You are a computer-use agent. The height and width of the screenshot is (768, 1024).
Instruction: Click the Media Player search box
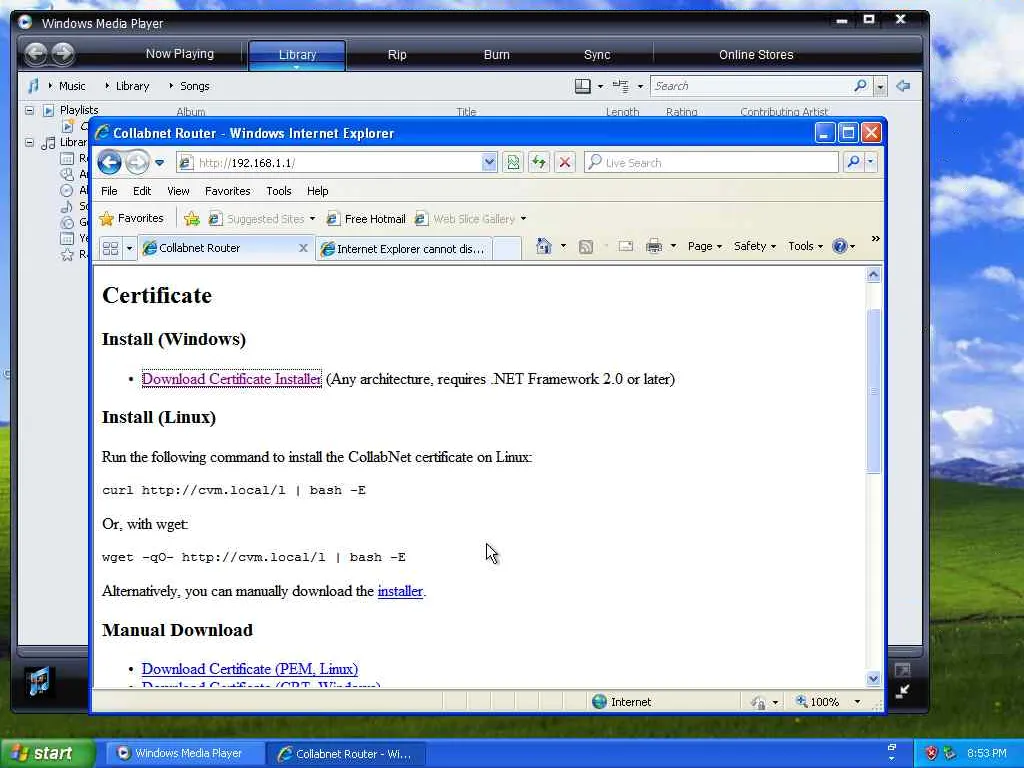751,86
